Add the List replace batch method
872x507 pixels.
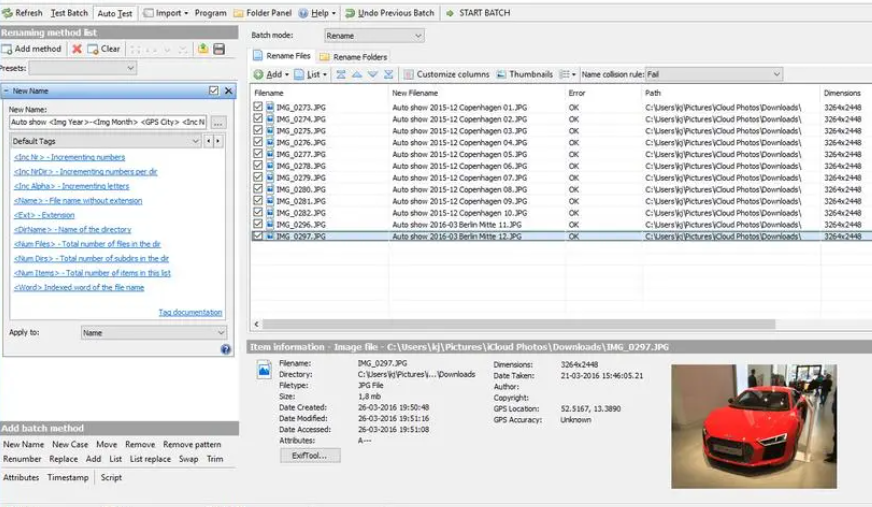pyautogui.click(x=150, y=459)
